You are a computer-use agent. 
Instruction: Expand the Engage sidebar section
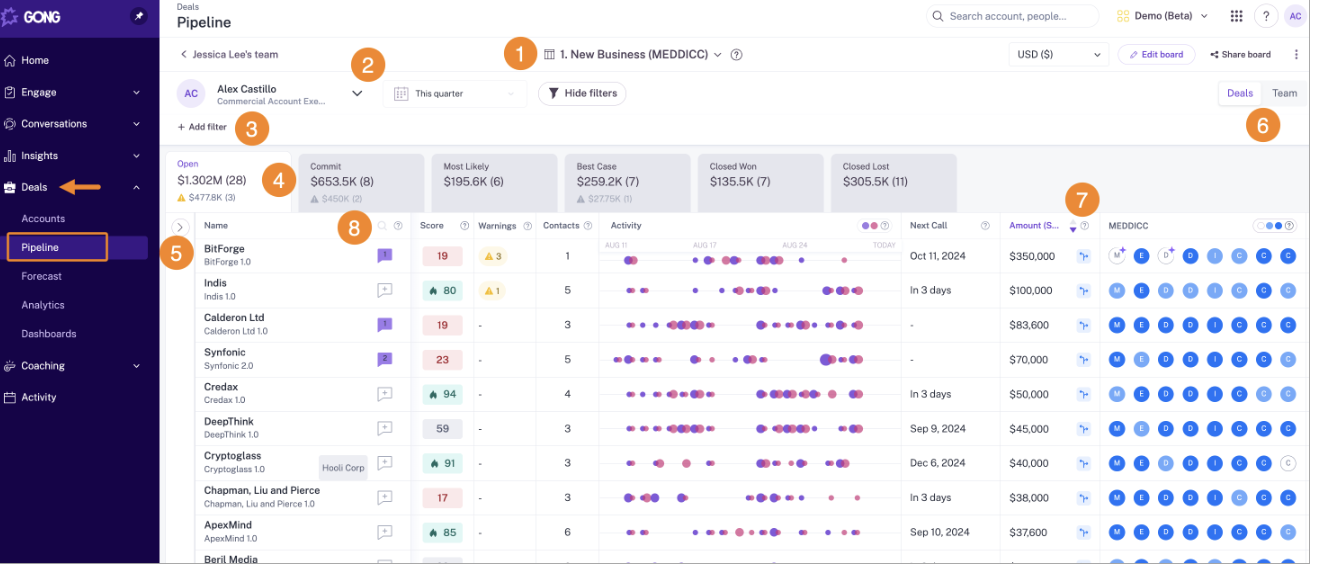coord(137,92)
